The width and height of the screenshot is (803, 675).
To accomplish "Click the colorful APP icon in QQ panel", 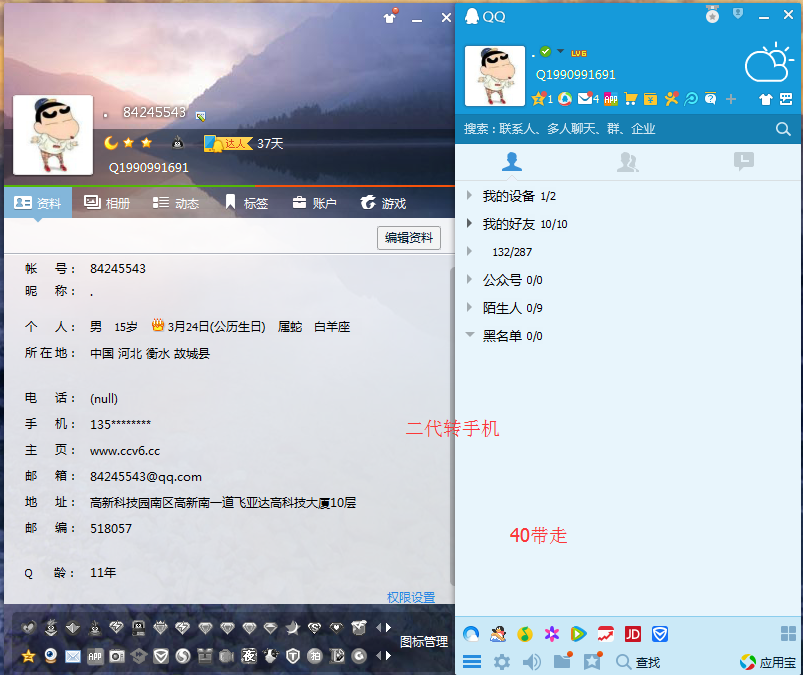I will [x=610, y=99].
